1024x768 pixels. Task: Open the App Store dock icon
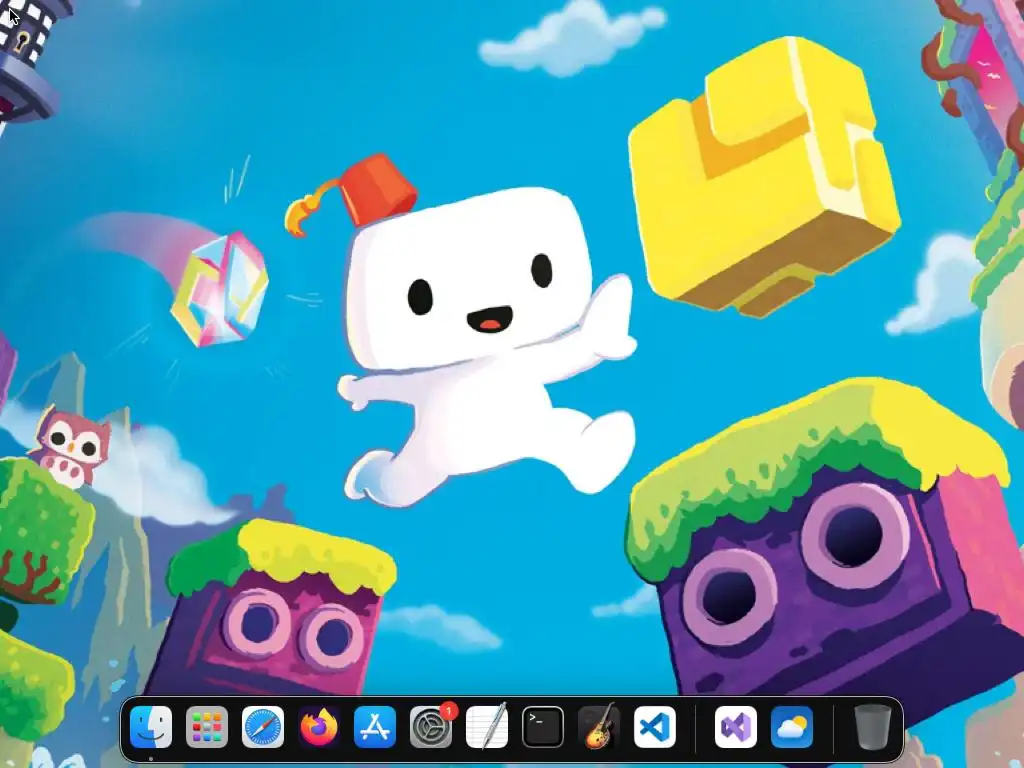(x=375, y=727)
